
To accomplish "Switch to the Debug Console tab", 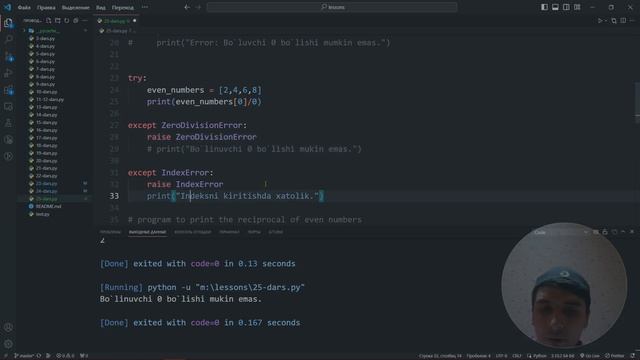I will 193,232.
